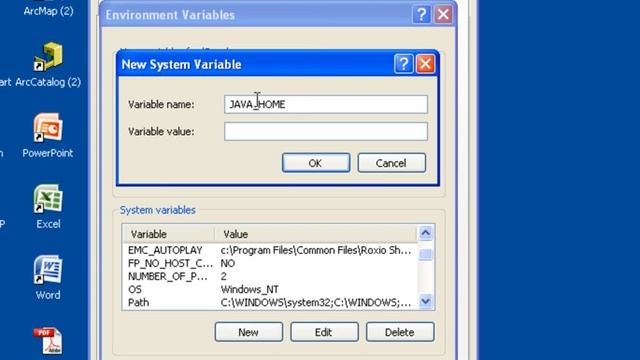Image resolution: width=640 pixels, height=360 pixels.
Task: Click the Variable name input field
Action: [326, 104]
